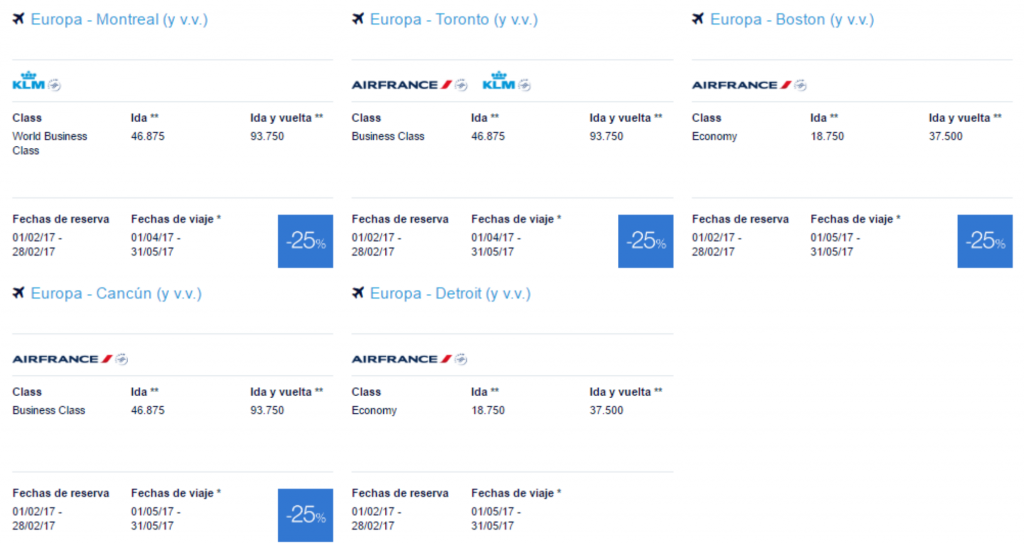Click the -25% discount badge for Toronto
Image resolution: width=1024 pixels, height=544 pixels.
(x=646, y=241)
